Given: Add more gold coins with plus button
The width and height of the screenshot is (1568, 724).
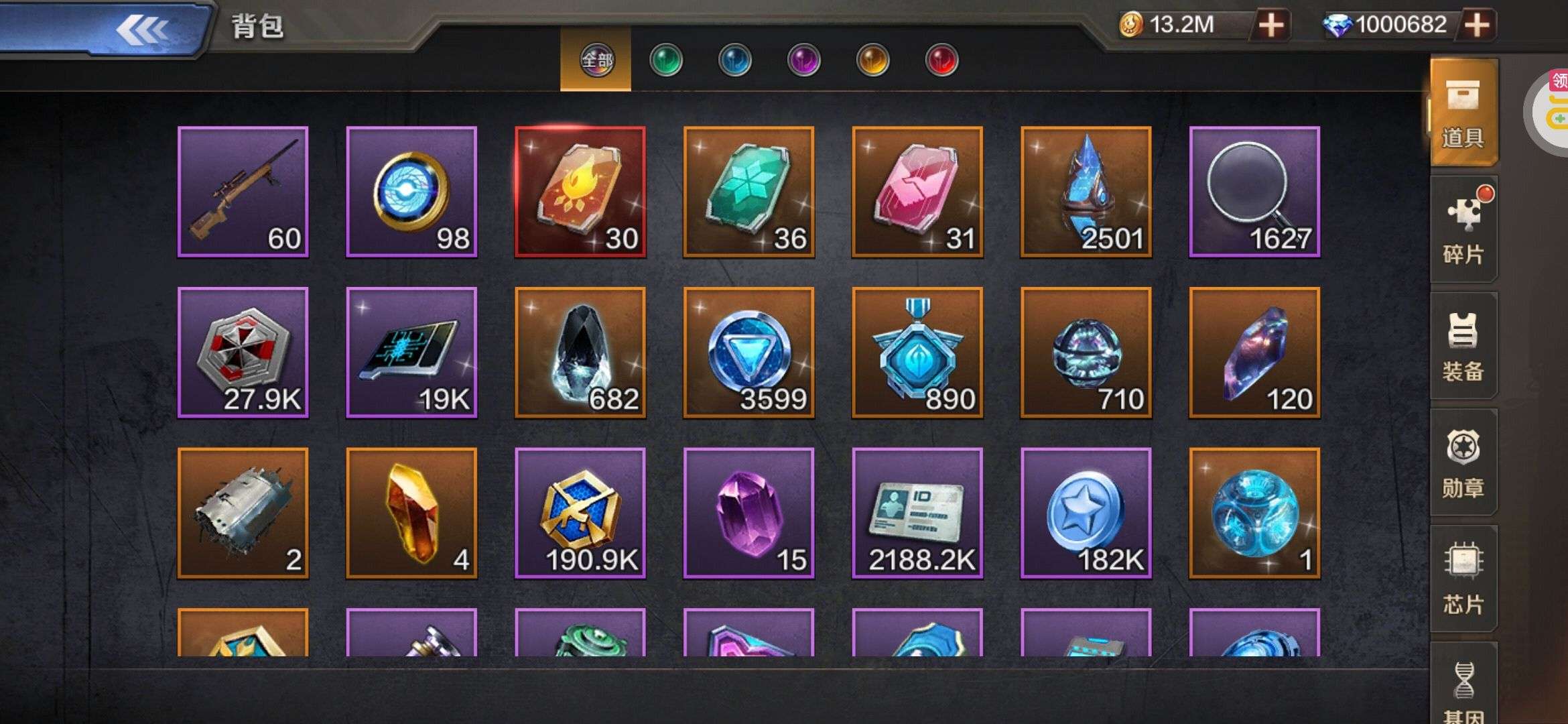Looking at the screenshot, I should (x=1271, y=25).
